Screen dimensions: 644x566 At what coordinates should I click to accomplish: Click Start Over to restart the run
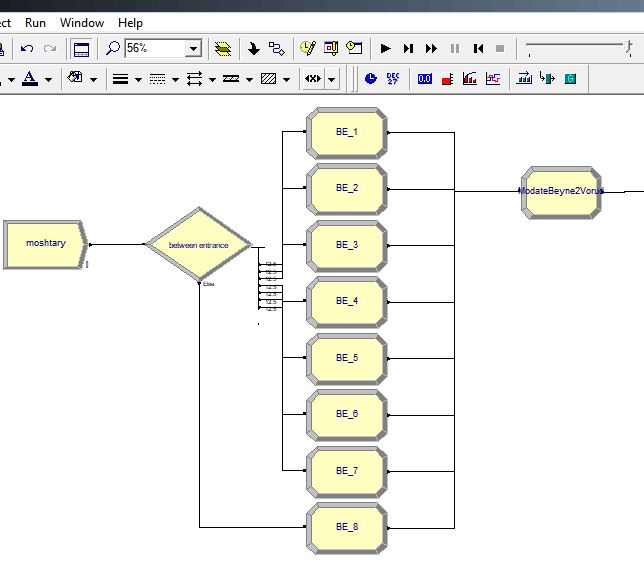(478, 48)
